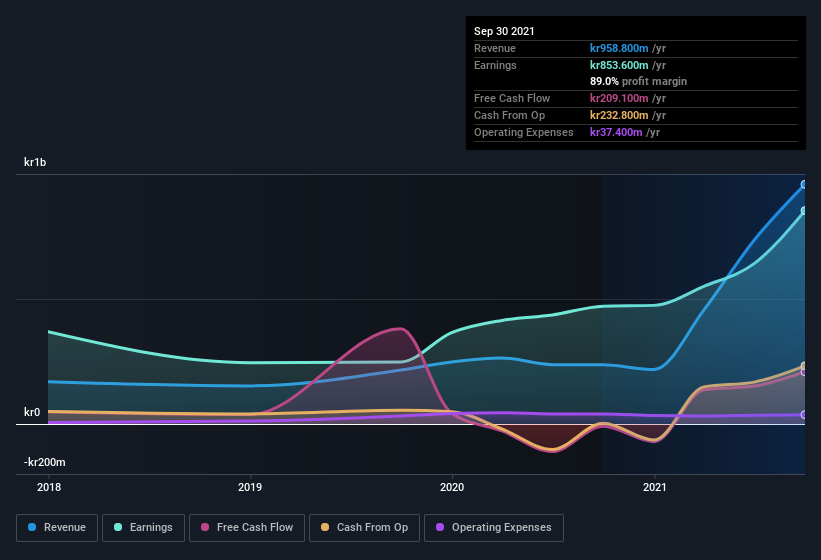Toggle the Earnings legend button
The height and width of the screenshot is (560, 821).
(143, 528)
